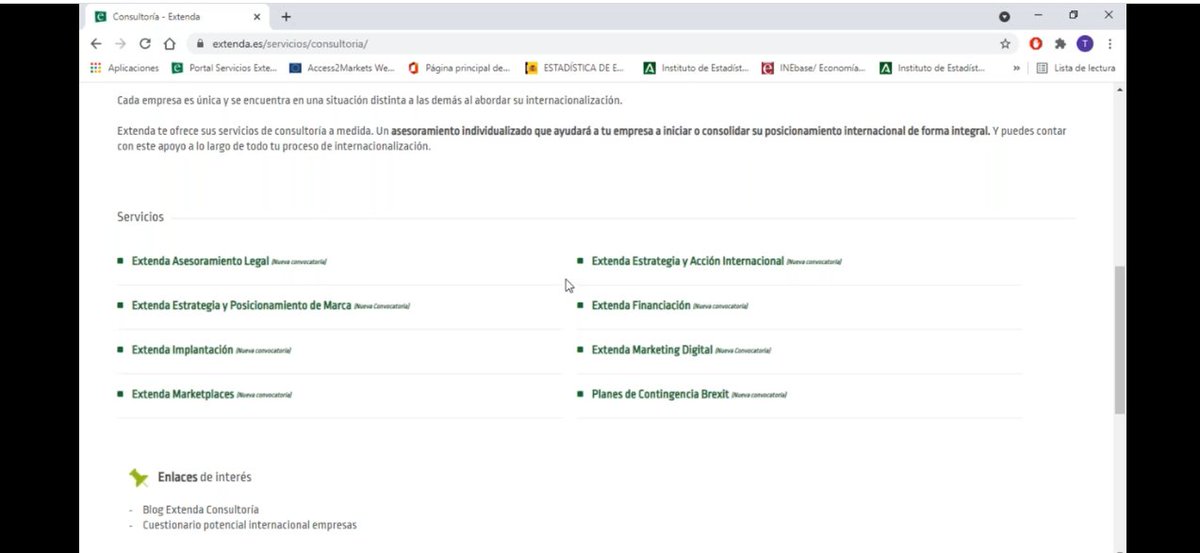Image resolution: width=1200 pixels, height=553 pixels.
Task: Open Extenda Estrategia y Acción Internacional
Action: [688, 261]
